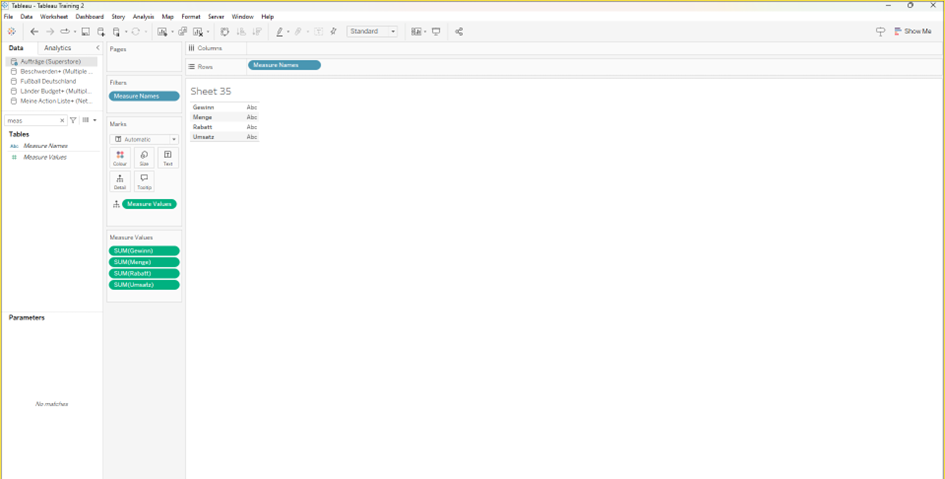Click the Fix Axes pin icon
Screen dimensions: 945x479
(333, 31)
